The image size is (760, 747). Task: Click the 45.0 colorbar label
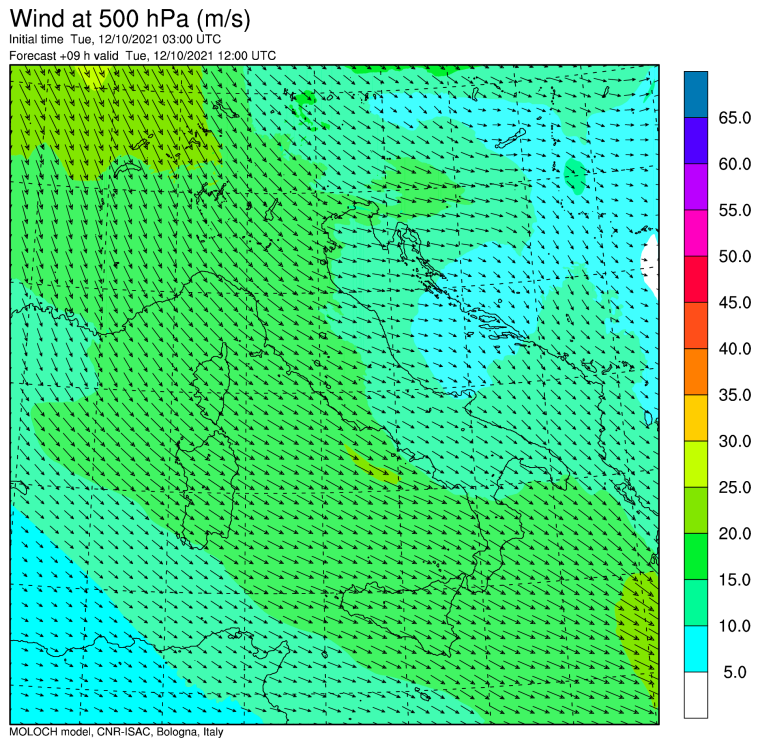(x=734, y=302)
